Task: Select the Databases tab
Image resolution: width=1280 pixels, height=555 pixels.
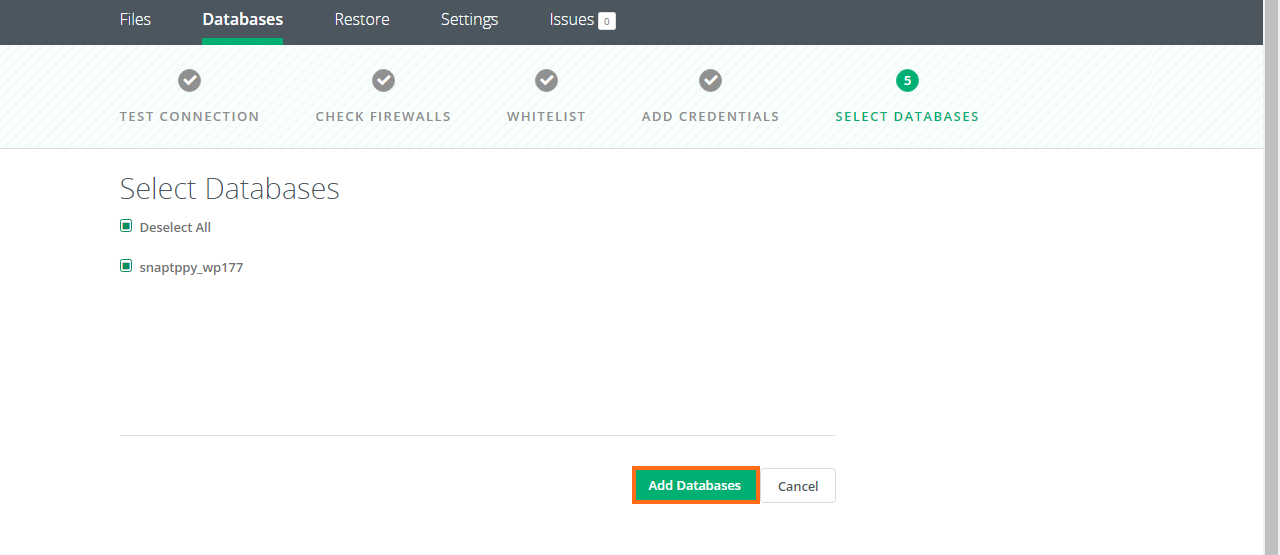Action: click(242, 20)
